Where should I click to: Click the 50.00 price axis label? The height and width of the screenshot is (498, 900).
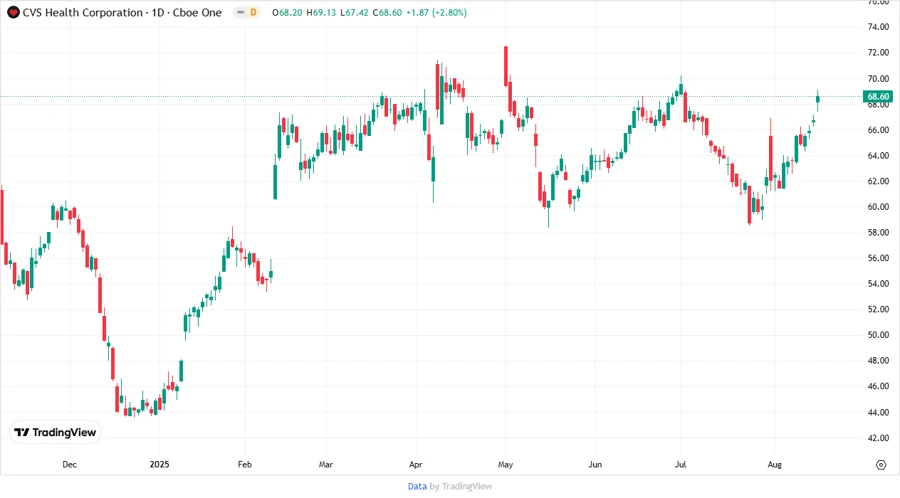pyautogui.click(x=878, y=335)
